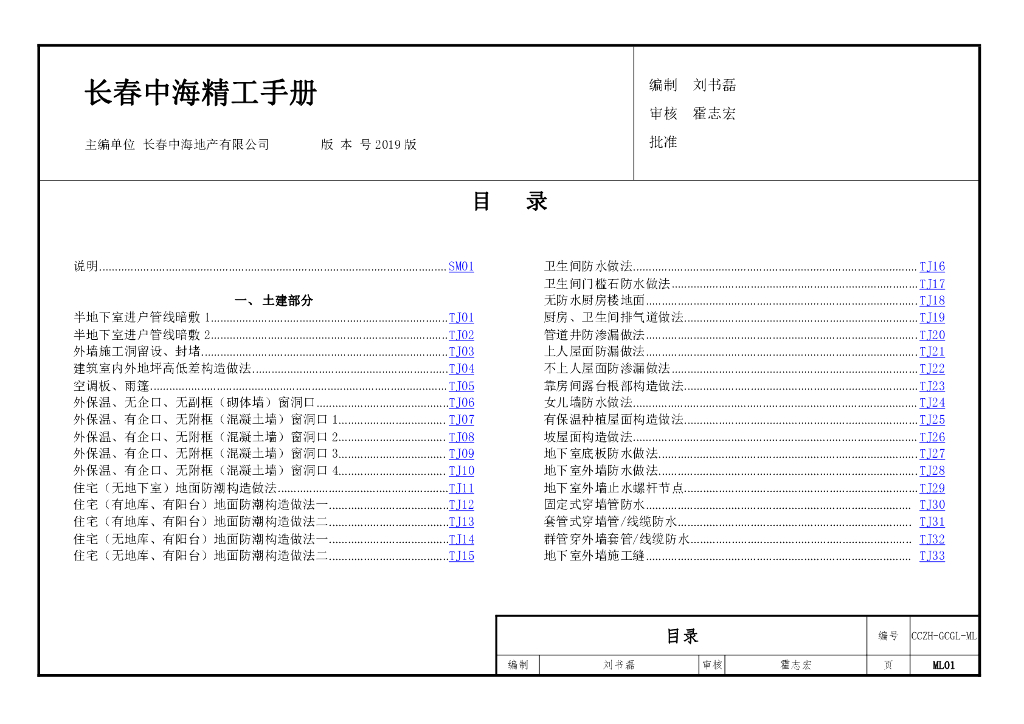This screenshot has width=1024, height=724.
Task: Open link TJ29
Action: [x=932, y=488]
